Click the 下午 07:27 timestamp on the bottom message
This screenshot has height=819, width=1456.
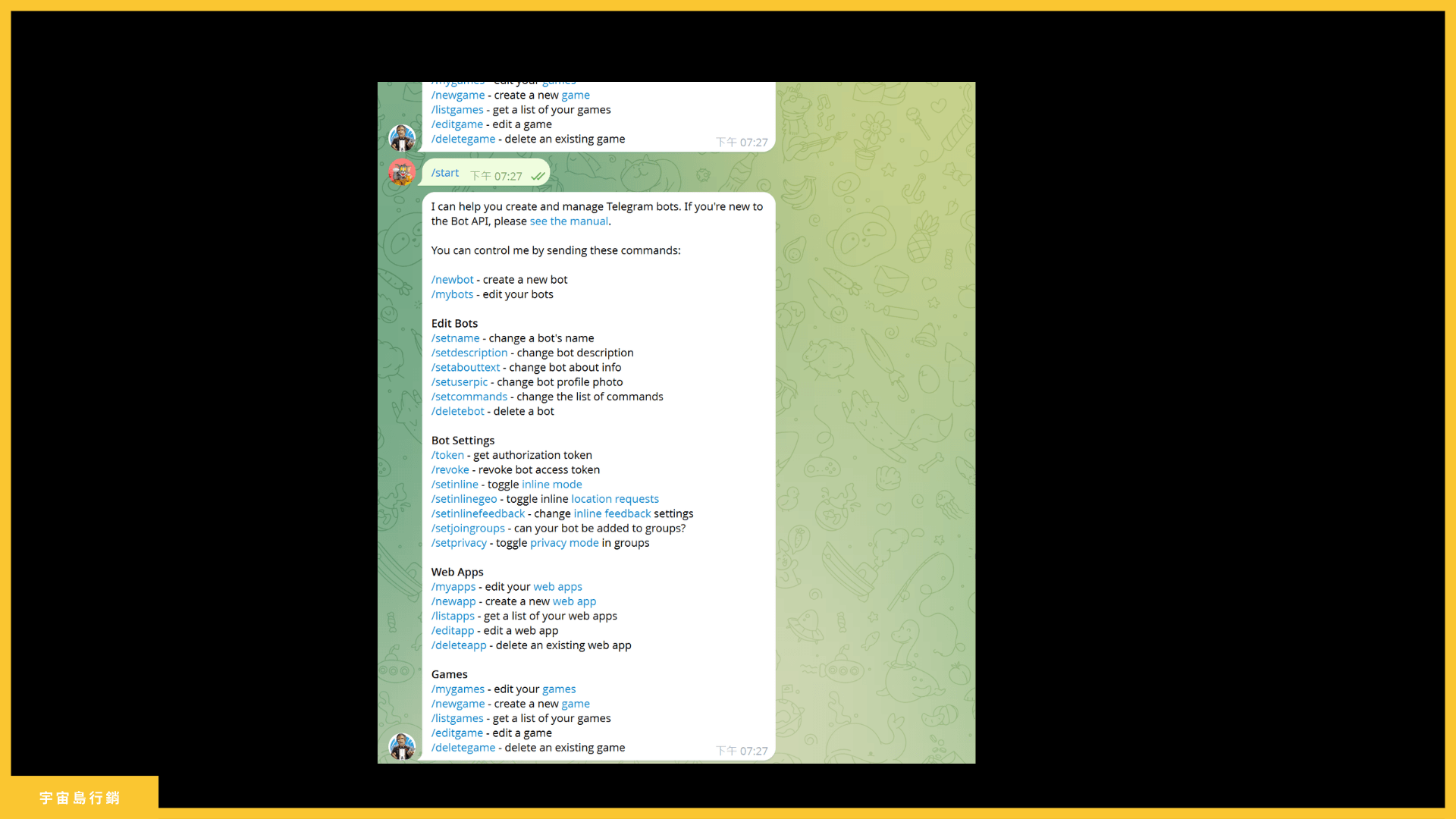(741, 750)
